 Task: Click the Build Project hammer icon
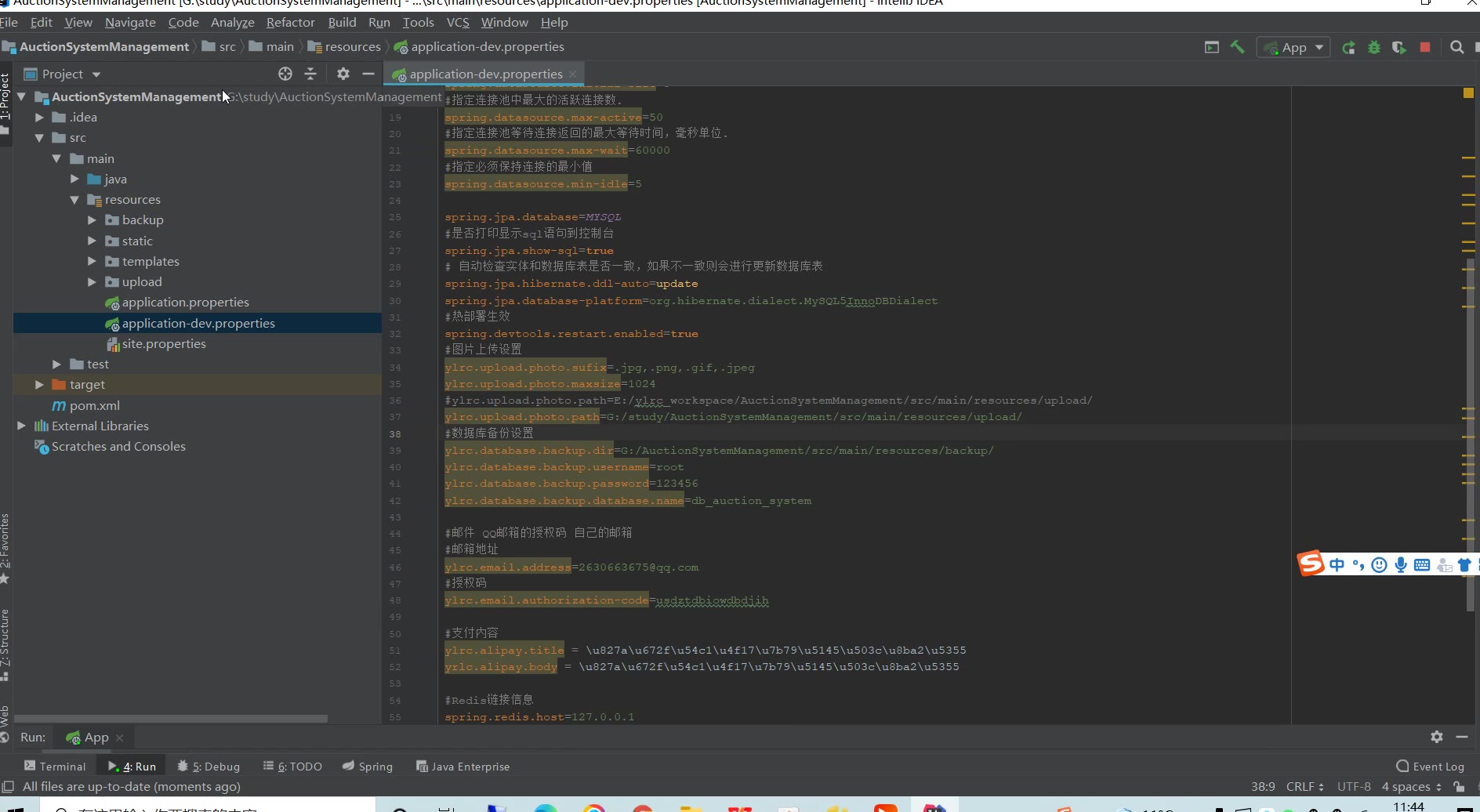1238,47
